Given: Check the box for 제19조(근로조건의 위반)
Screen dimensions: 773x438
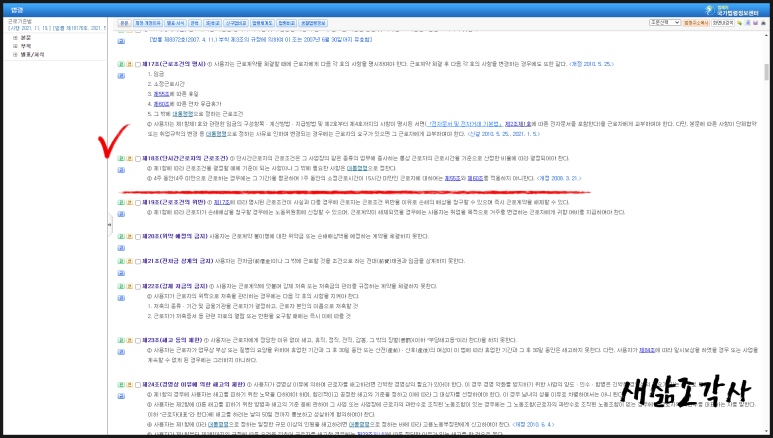Looking at the screenshot, I should coord(138,203).
